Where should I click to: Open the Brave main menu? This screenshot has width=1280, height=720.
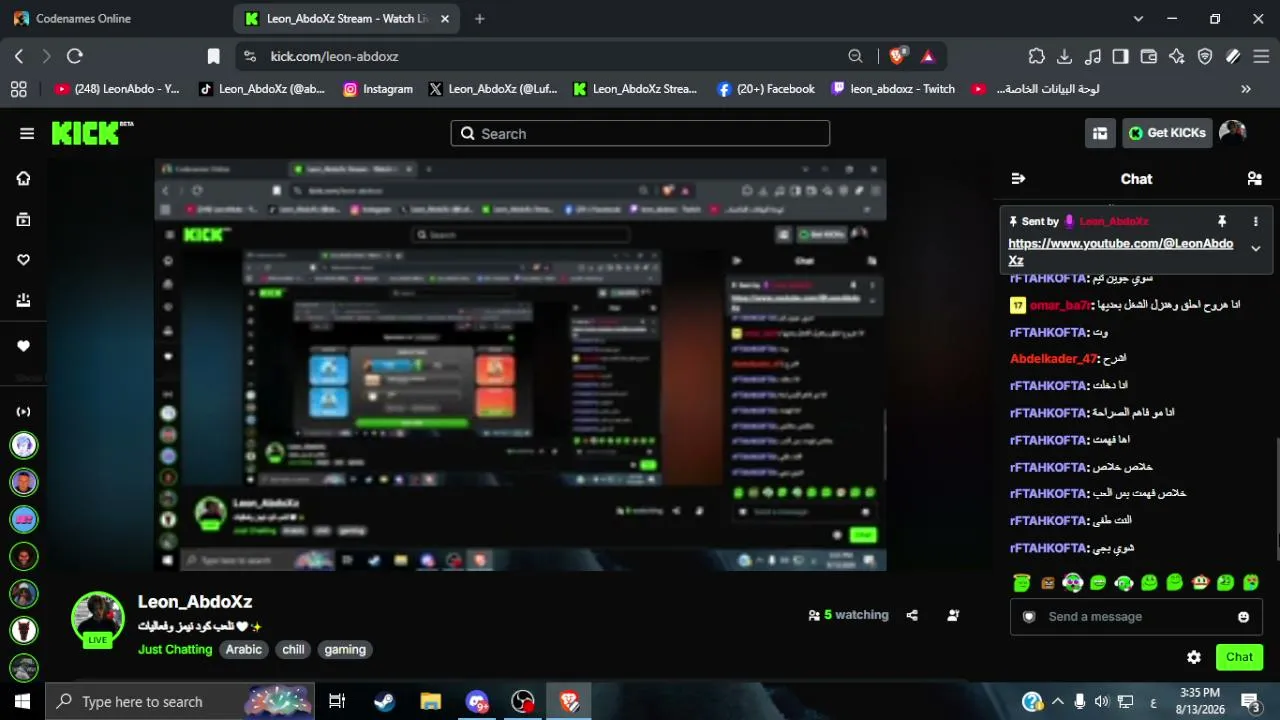tap(1261, 56)
